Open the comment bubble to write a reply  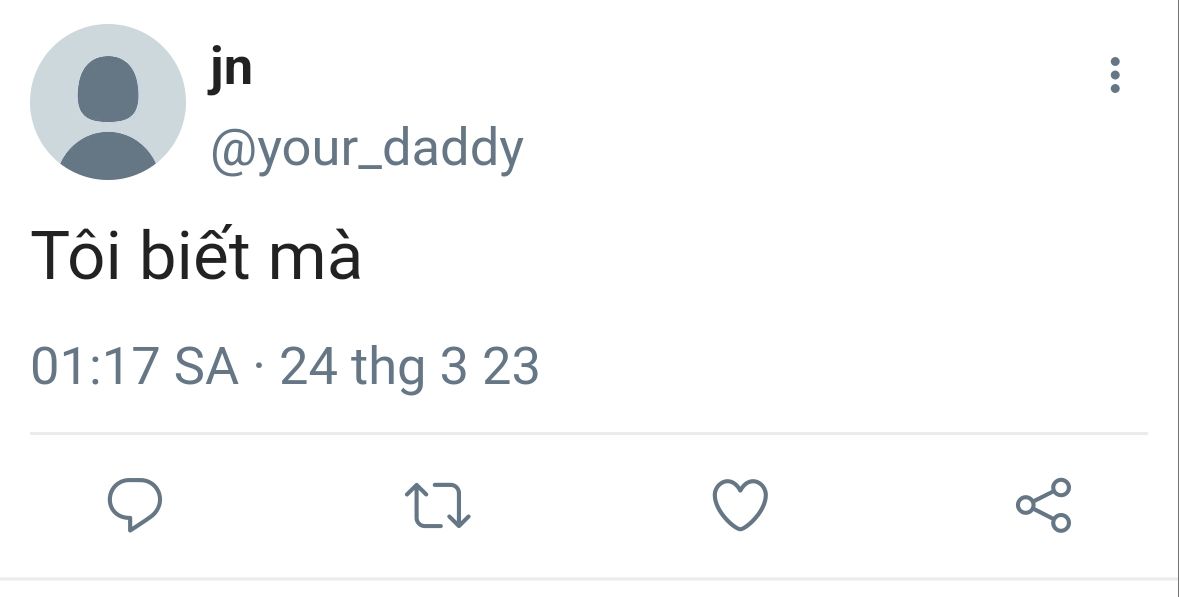tap(134, 505)
